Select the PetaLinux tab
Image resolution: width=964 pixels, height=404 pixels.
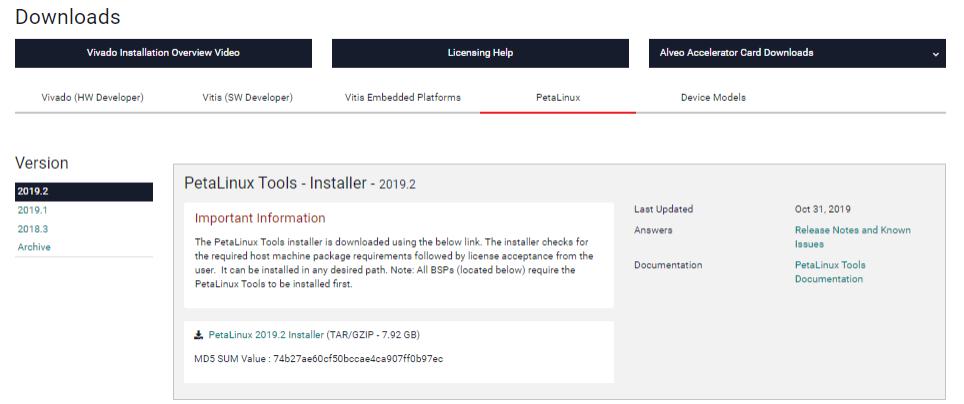click(558, 97)
